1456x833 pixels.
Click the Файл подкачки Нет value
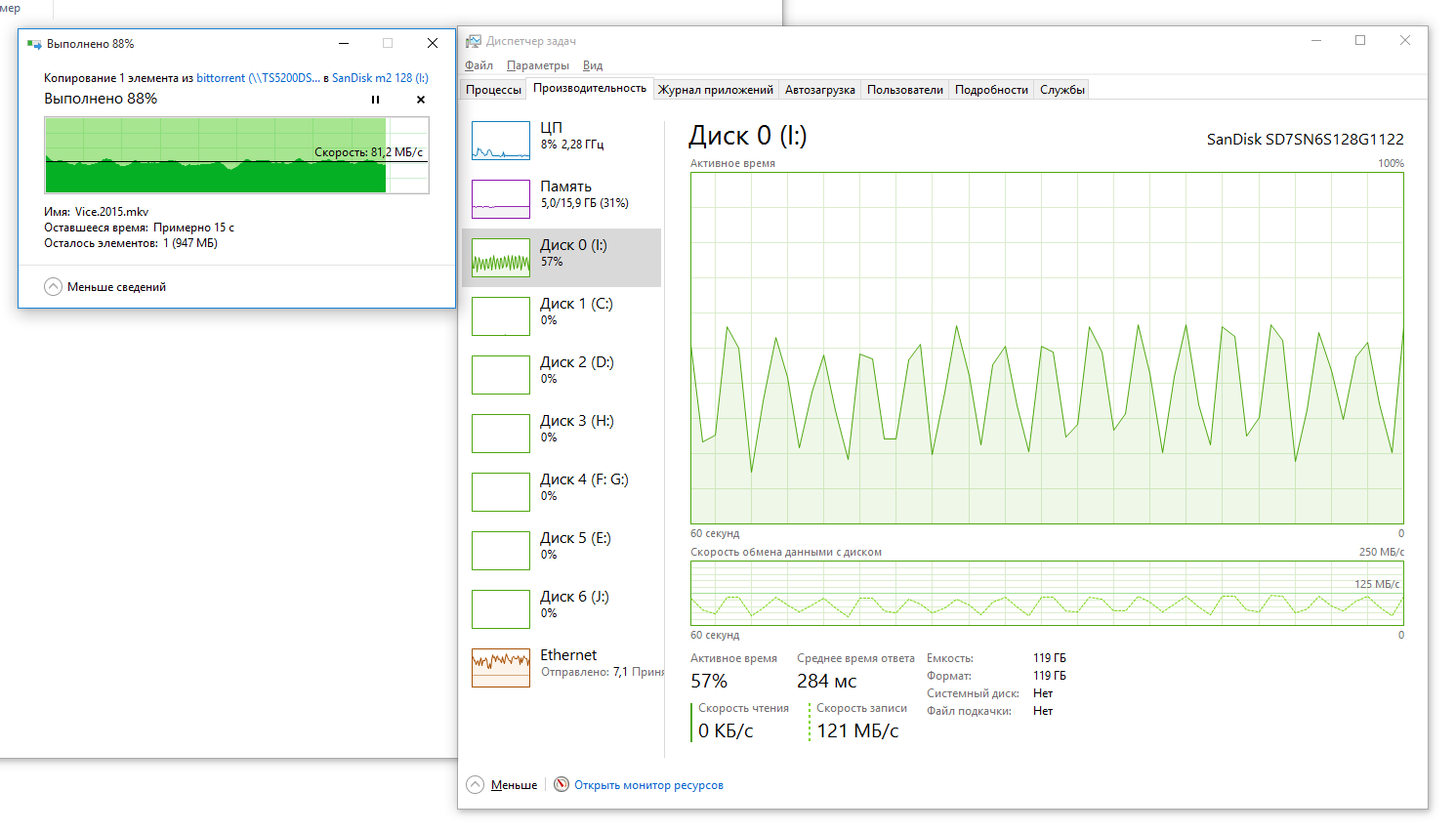click(x=1043, y=711)
